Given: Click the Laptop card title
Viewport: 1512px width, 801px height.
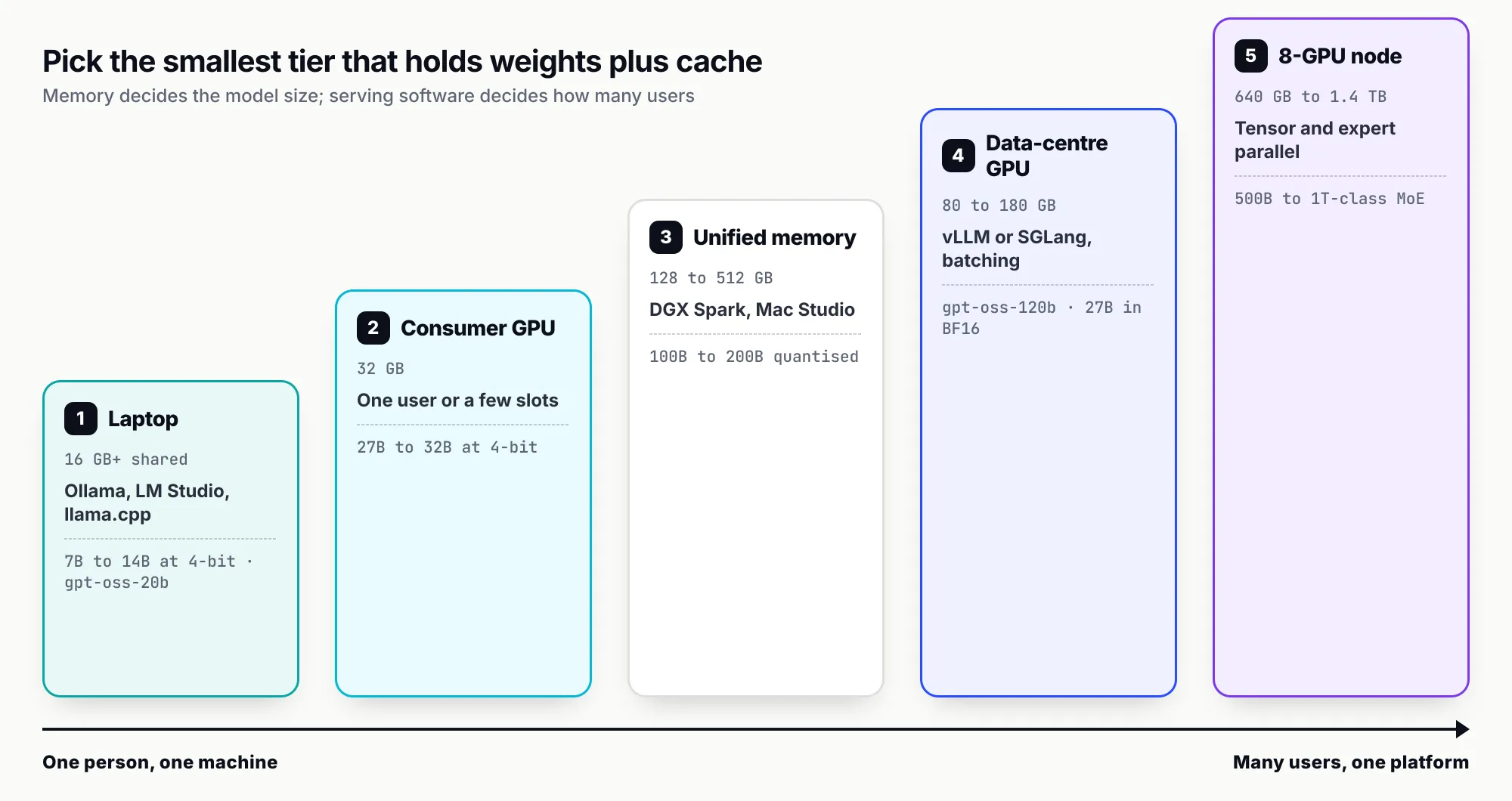Looking at the screenshot, I should (143, 419).
